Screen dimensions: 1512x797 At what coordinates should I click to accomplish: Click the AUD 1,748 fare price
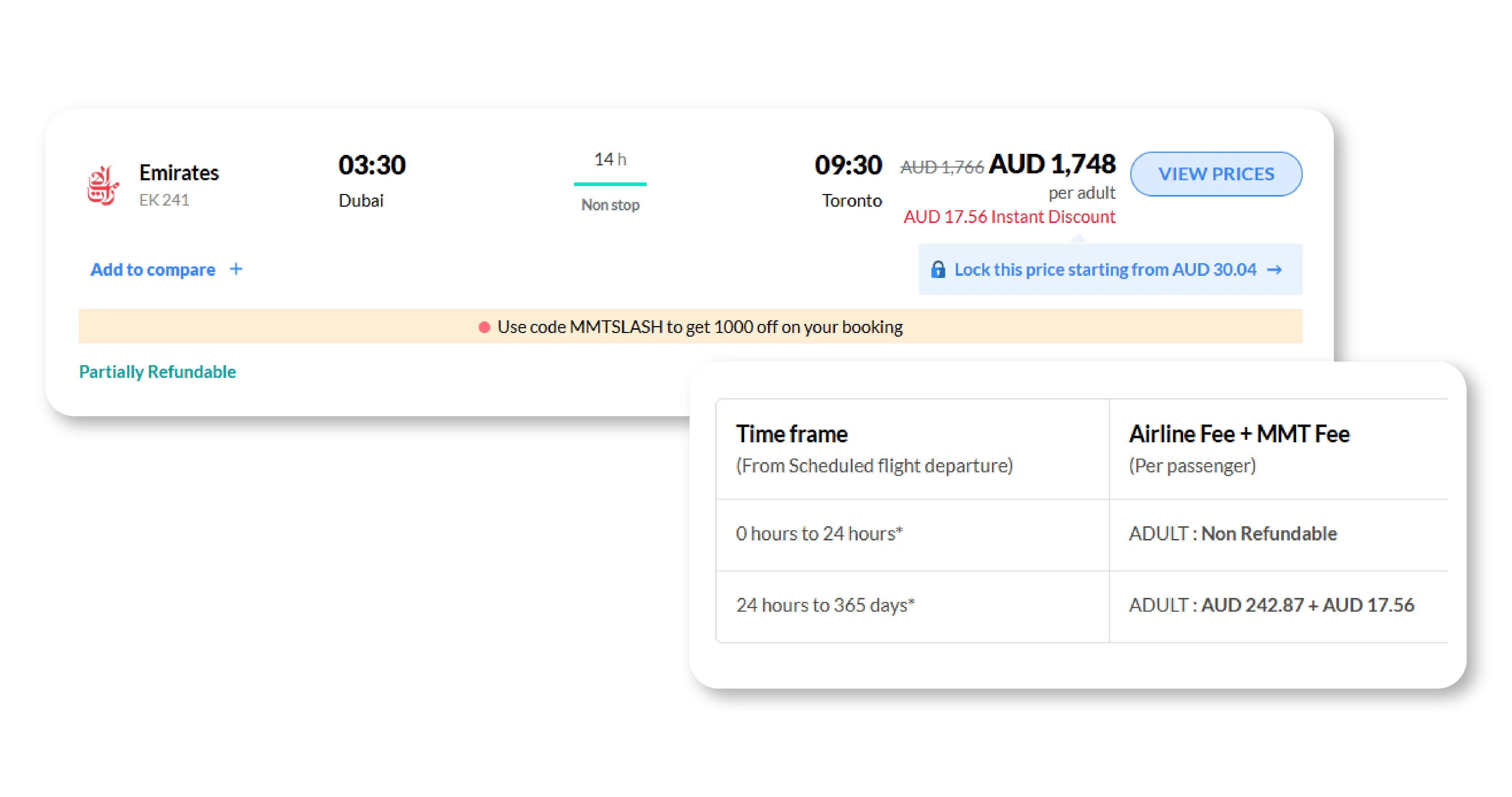click(1052, 164)
